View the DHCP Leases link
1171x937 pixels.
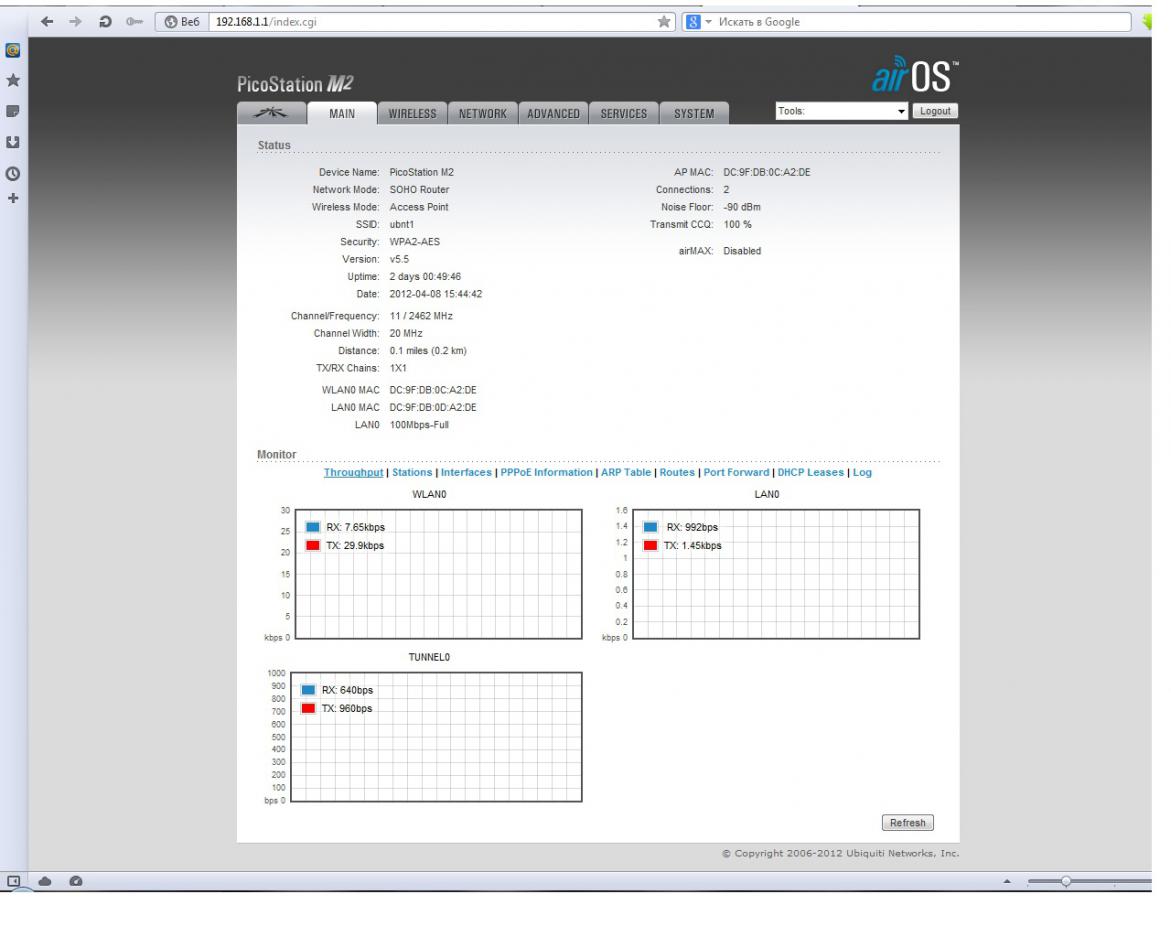(810, 473)
